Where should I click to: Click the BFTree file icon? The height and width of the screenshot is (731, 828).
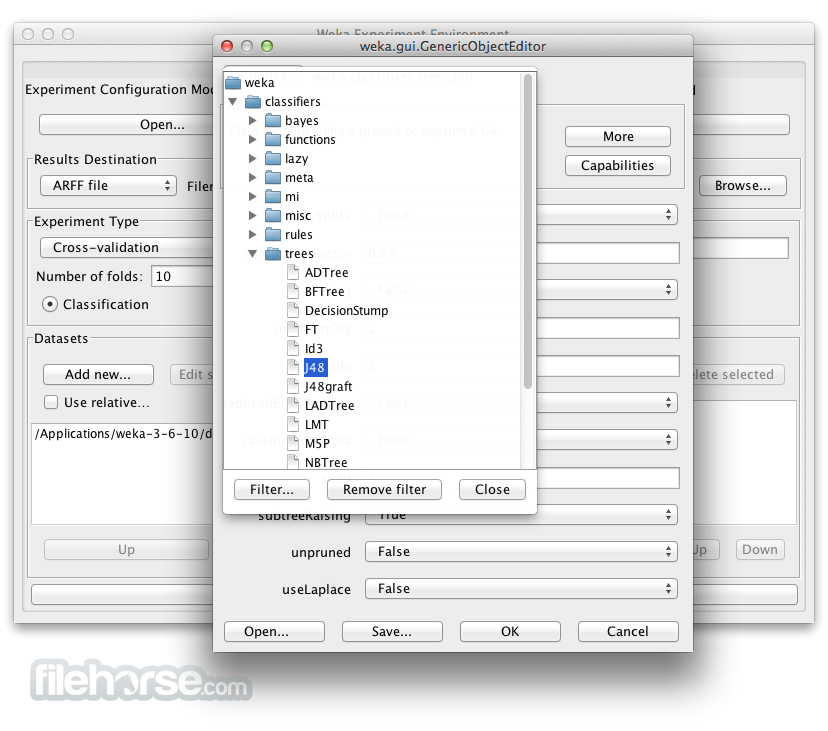(293, 292)
